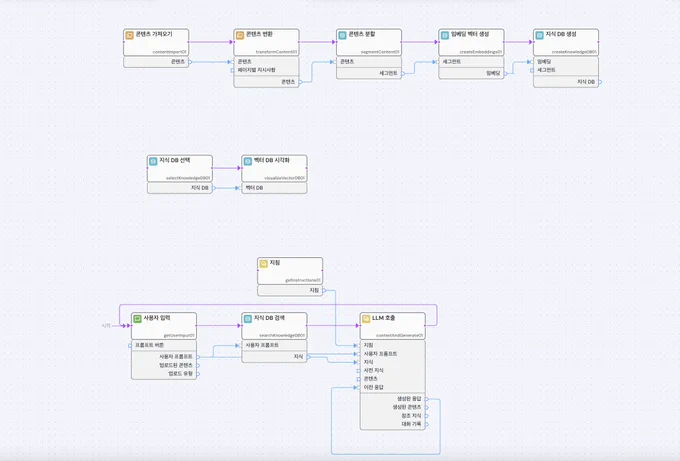680x461 pixels.
Task: Select the teal icon on 지식 DB 검색 node
Action: coord(248,319)
